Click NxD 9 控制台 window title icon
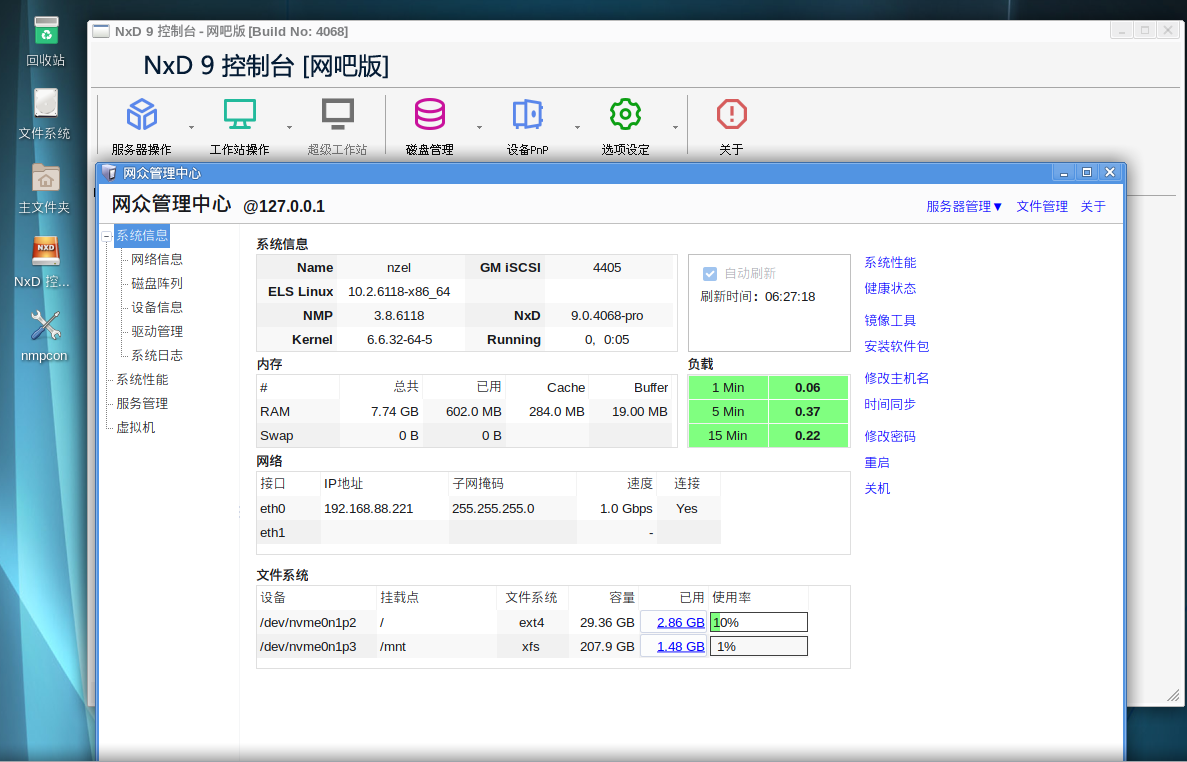1187x762 pixels. [101, 31]
